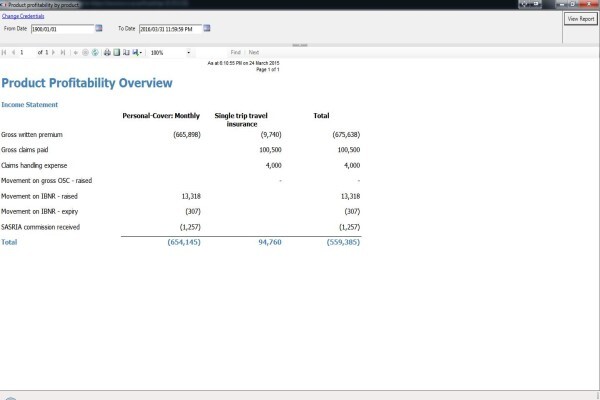Click SASRIA commission received label
Screen dimensions: 600x400
pyautogui.click(x=41, y=227)
